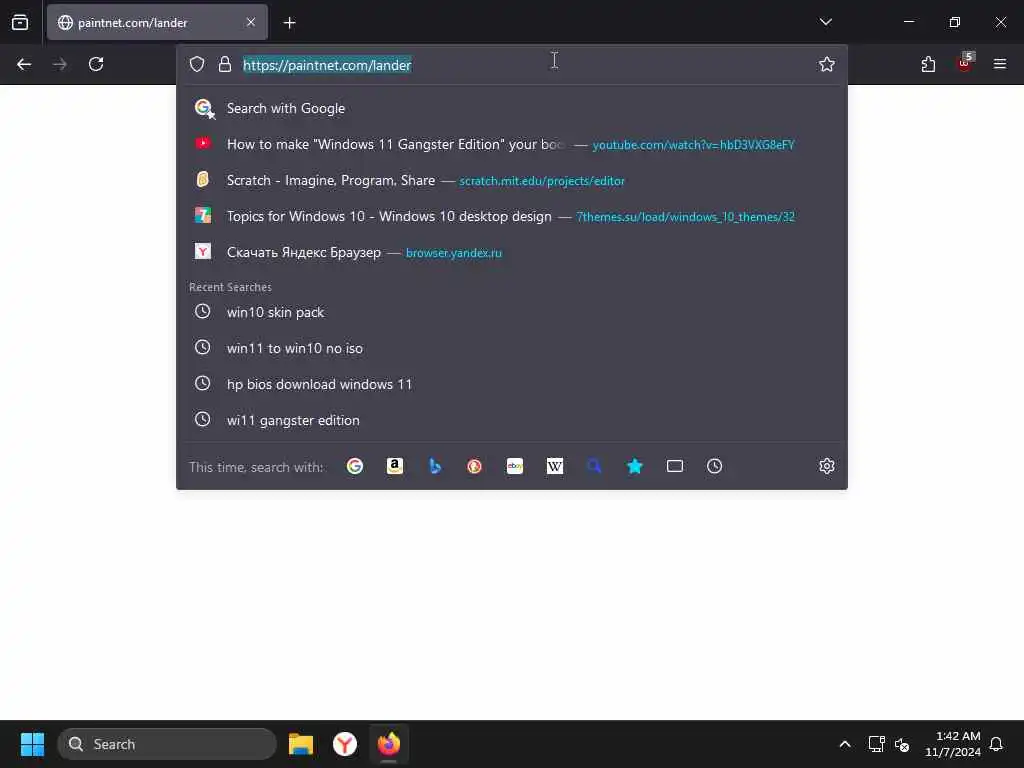
Task: Open Scratch Imagine Program Share suggestion
Action: (512, 180)
